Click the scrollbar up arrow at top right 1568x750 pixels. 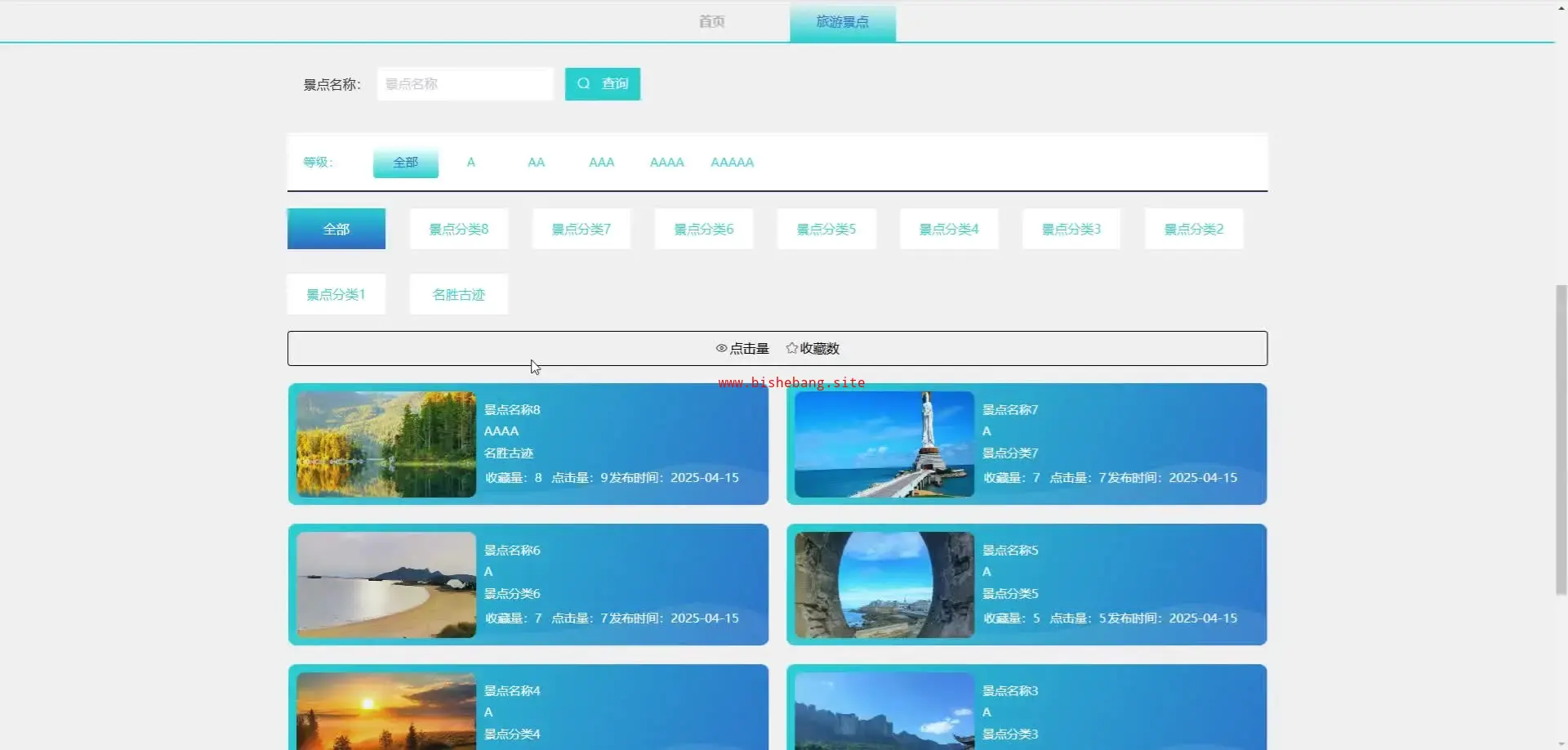click(x=1561, y=6)
